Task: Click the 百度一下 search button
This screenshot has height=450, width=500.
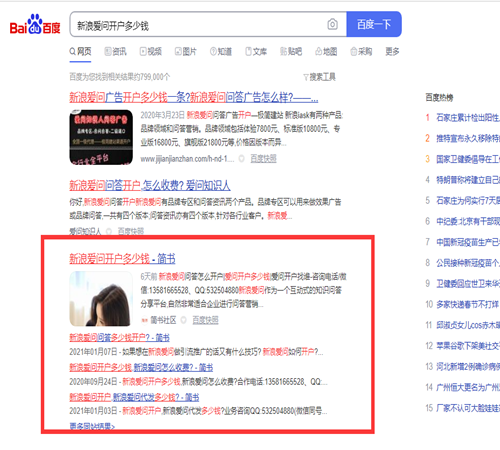Action: tap(374, 24)
